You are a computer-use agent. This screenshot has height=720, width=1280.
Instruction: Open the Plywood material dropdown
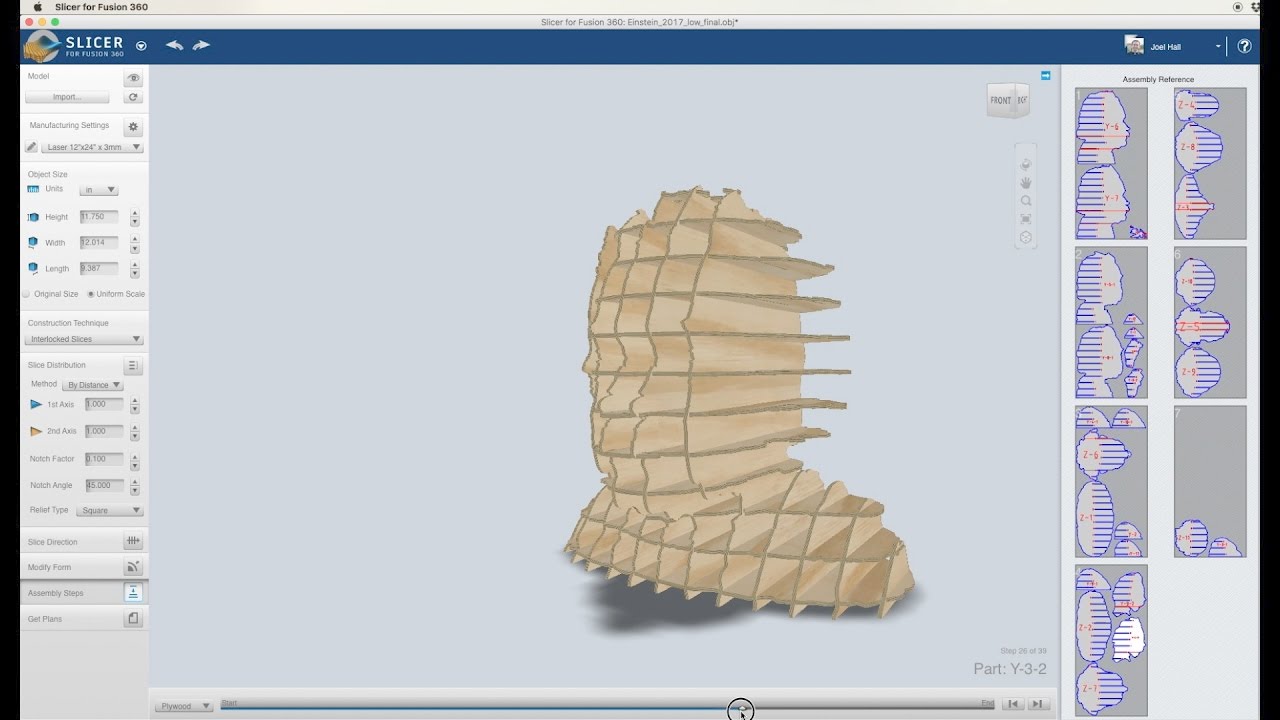[x=185, y=706]
